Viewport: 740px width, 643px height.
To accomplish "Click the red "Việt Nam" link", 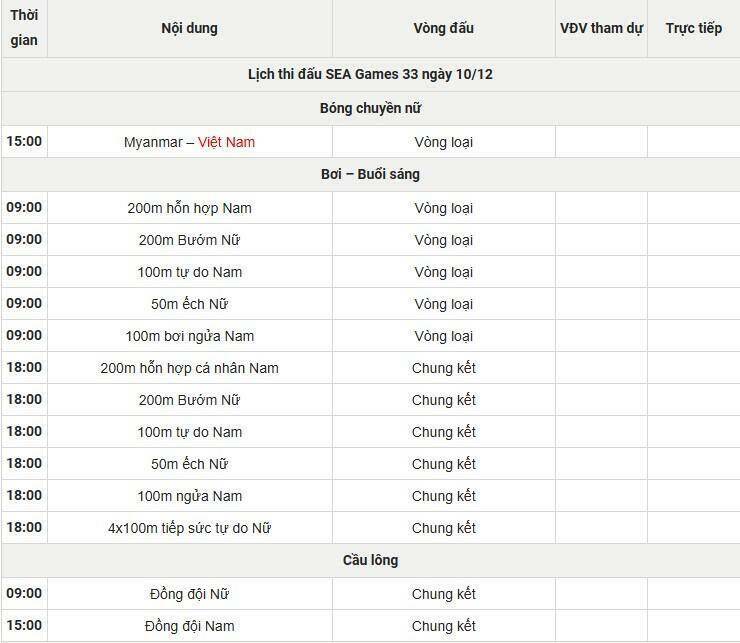I will pos(226,142).
